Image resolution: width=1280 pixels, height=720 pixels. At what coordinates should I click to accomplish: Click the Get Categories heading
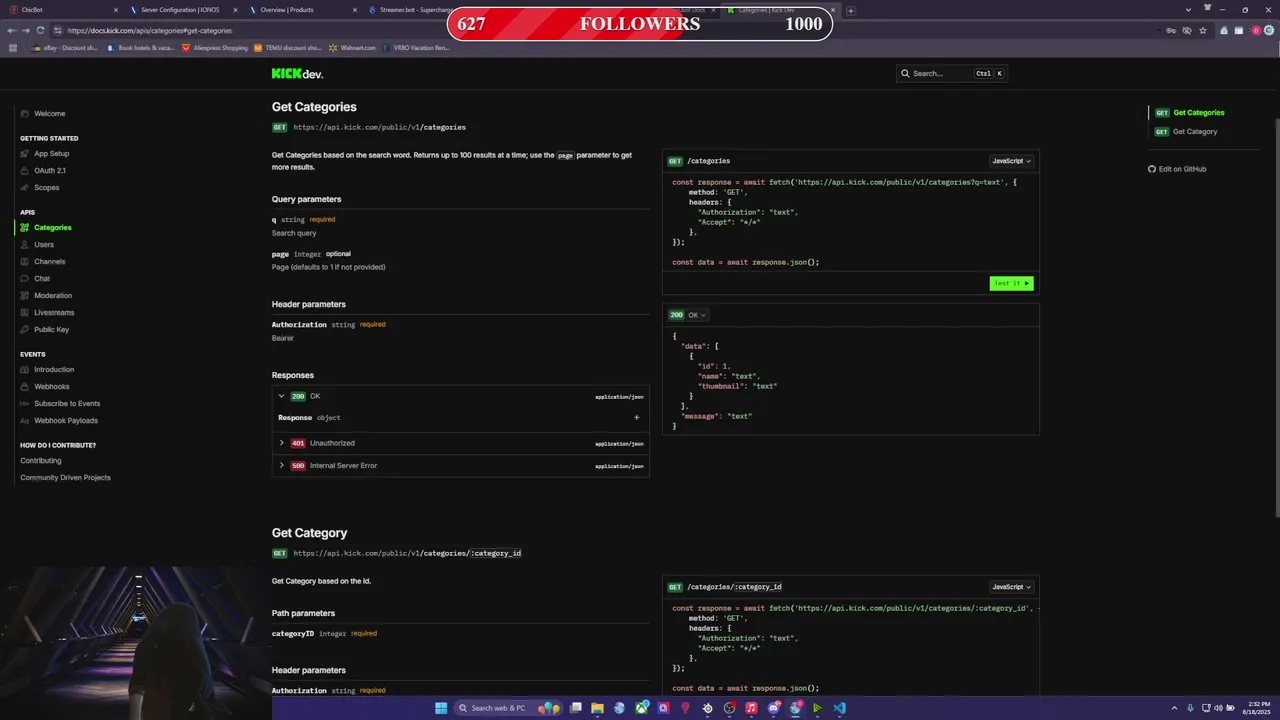tap(314, 107)
